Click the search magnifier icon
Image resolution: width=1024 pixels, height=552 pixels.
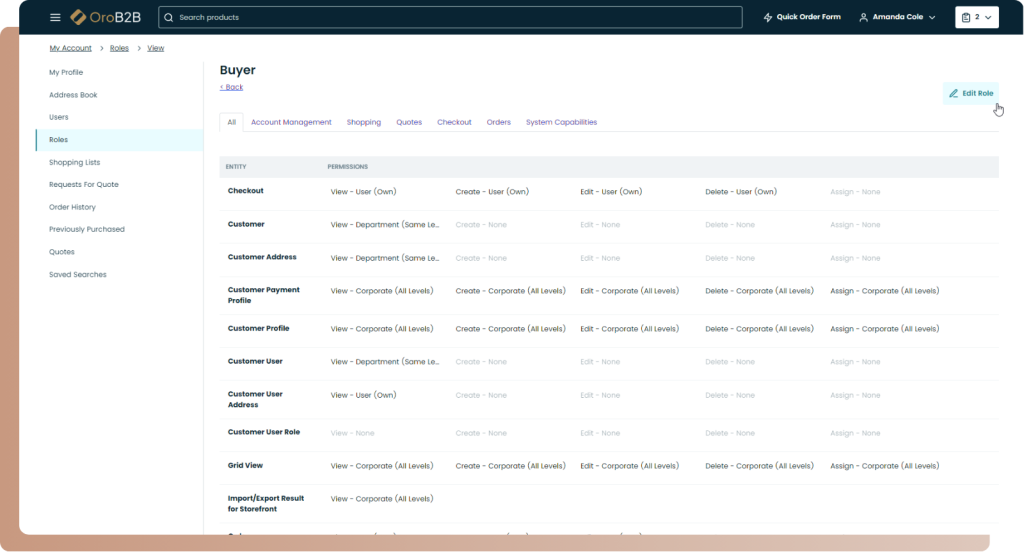(168, 17)
